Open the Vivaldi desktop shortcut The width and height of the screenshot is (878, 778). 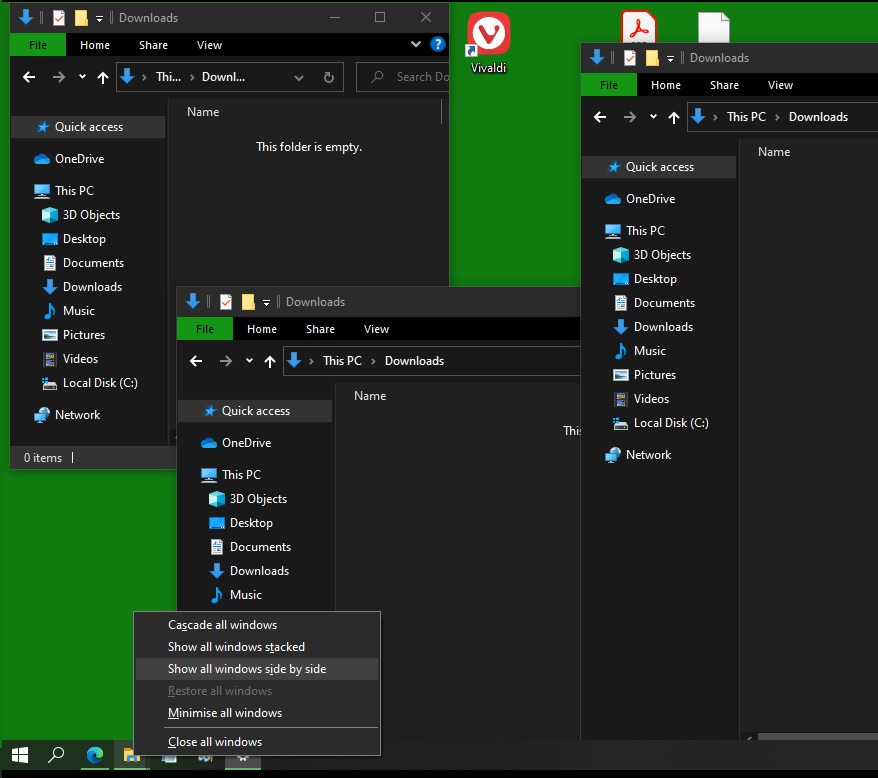click(488, 43)
